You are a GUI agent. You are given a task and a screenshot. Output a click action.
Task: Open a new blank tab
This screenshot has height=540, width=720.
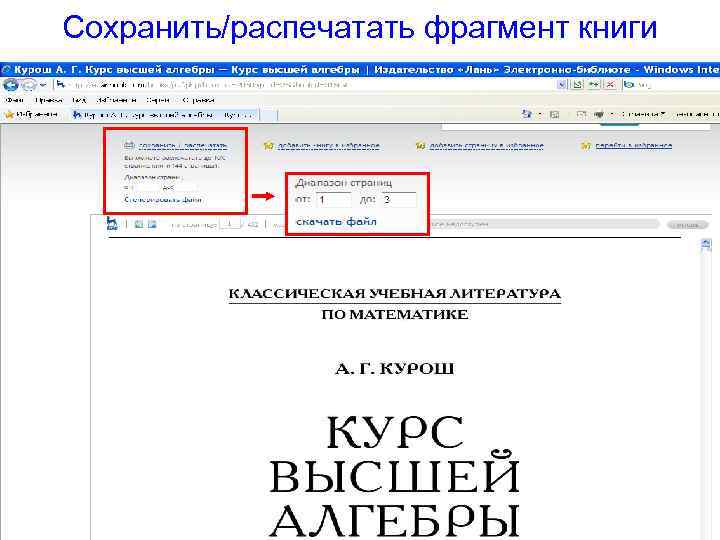(x=269, y=115)
